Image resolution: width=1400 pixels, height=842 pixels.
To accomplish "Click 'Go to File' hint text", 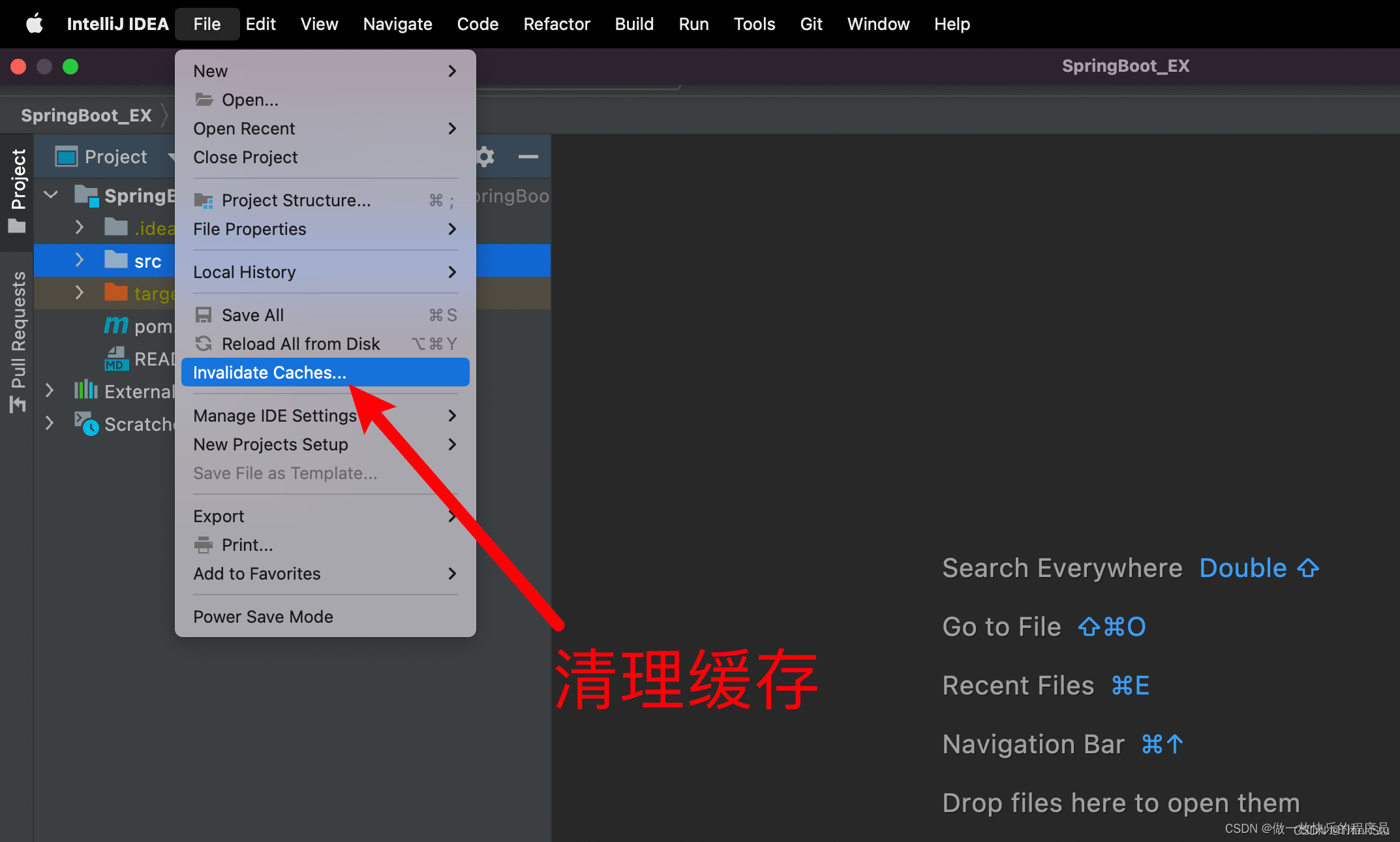I will click(x=1001, y=627).
